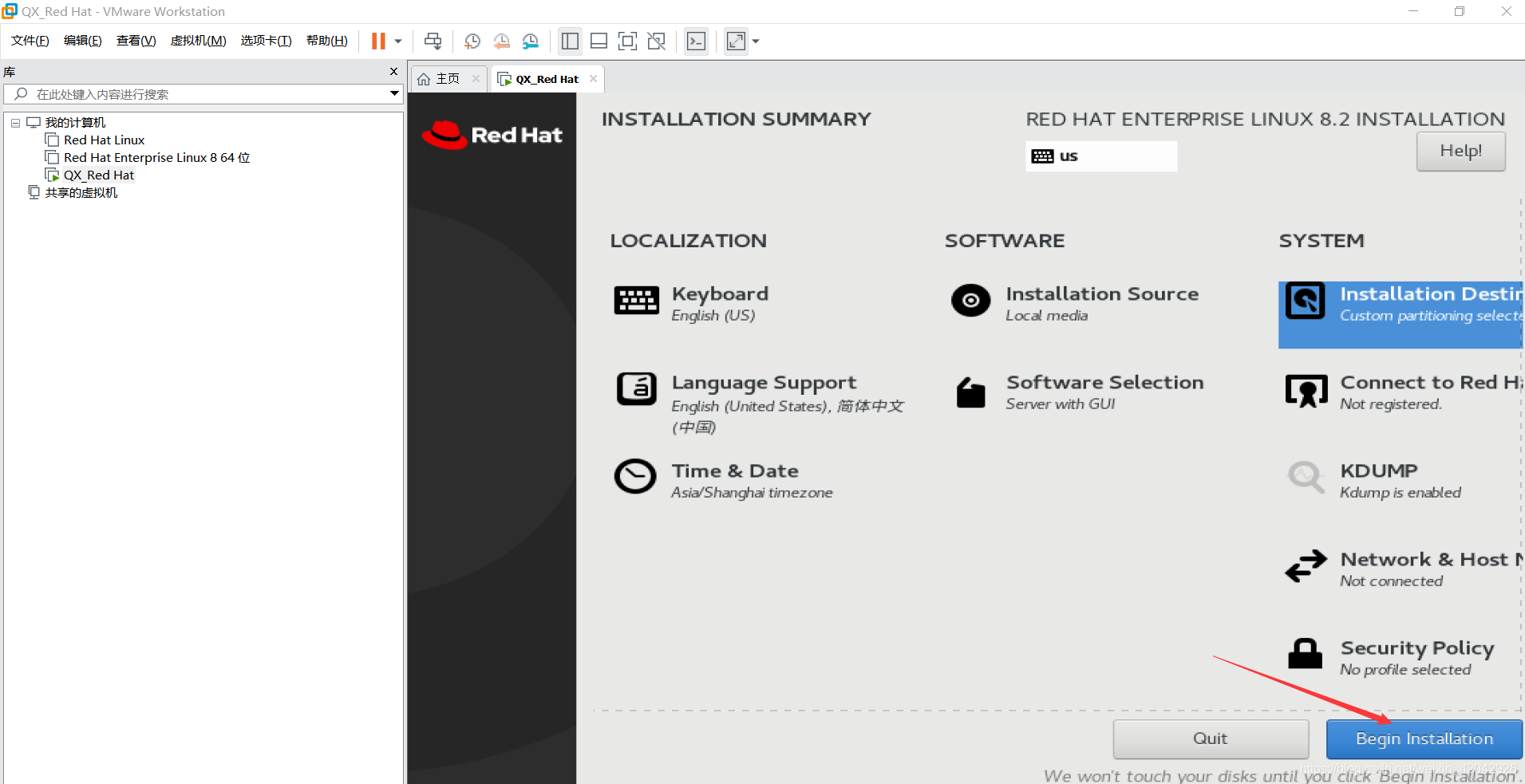Open the snapshot manager icon

(531, 41)
